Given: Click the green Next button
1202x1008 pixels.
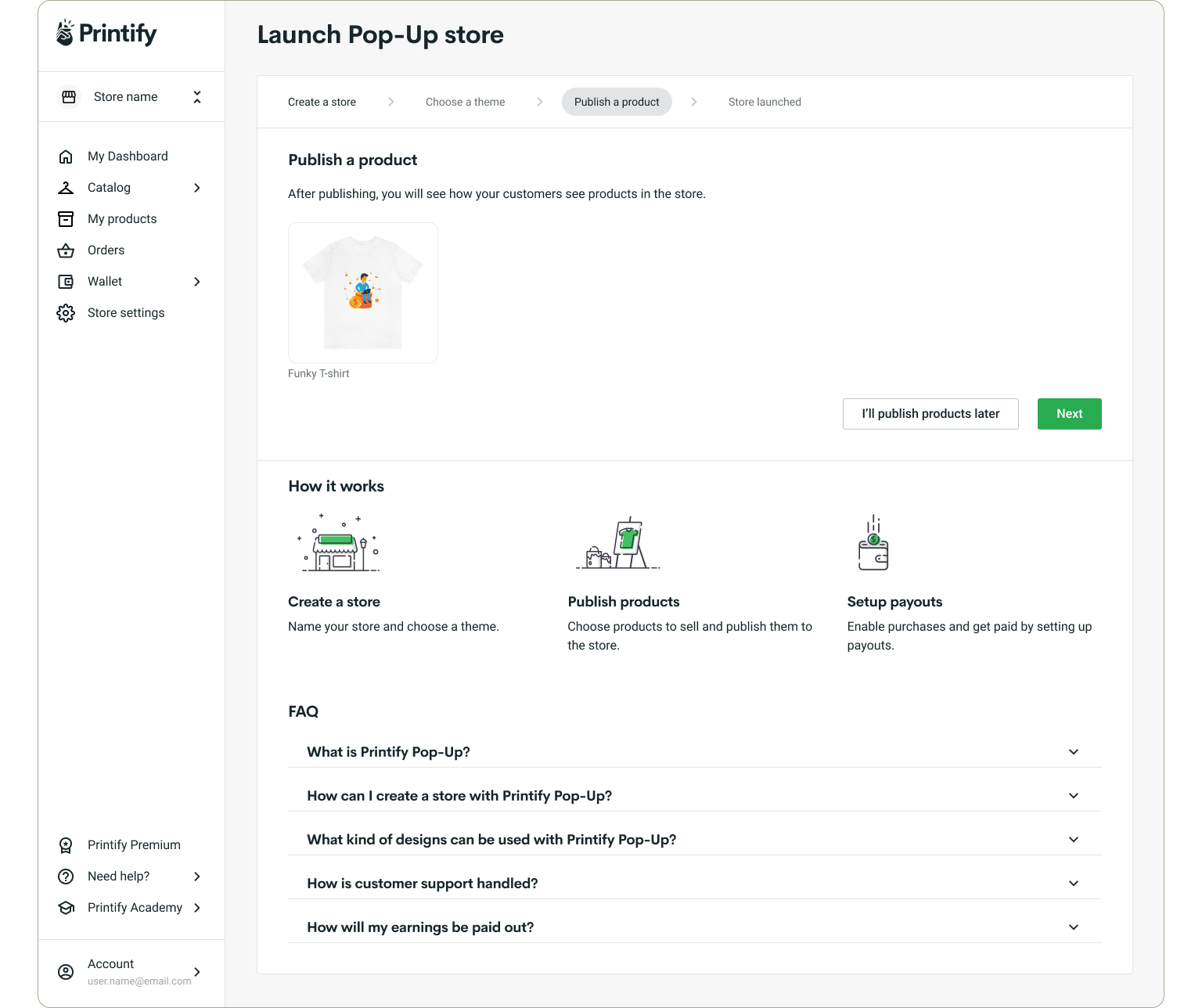Looking at the screenshot, I should 1069,414.
